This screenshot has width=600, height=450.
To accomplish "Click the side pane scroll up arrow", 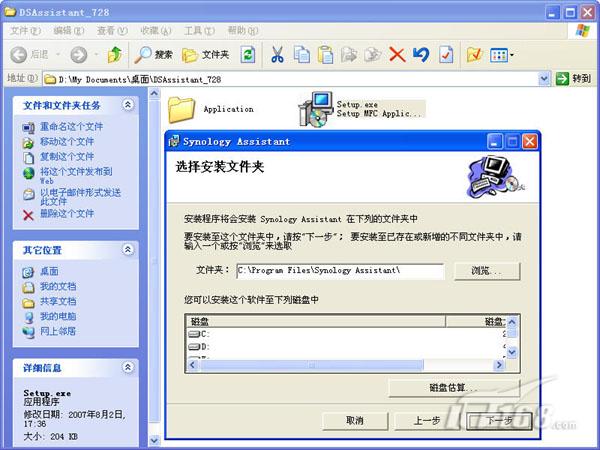I will [154, 93].
